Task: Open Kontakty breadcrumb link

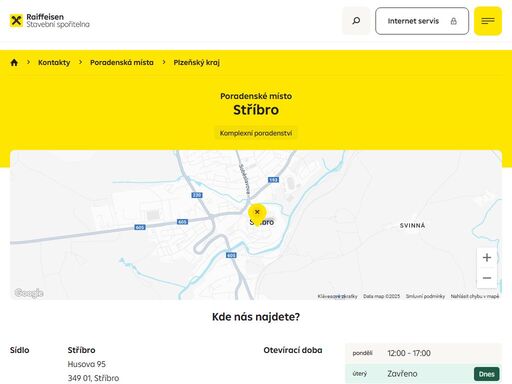Action: [x=54, y=62]
